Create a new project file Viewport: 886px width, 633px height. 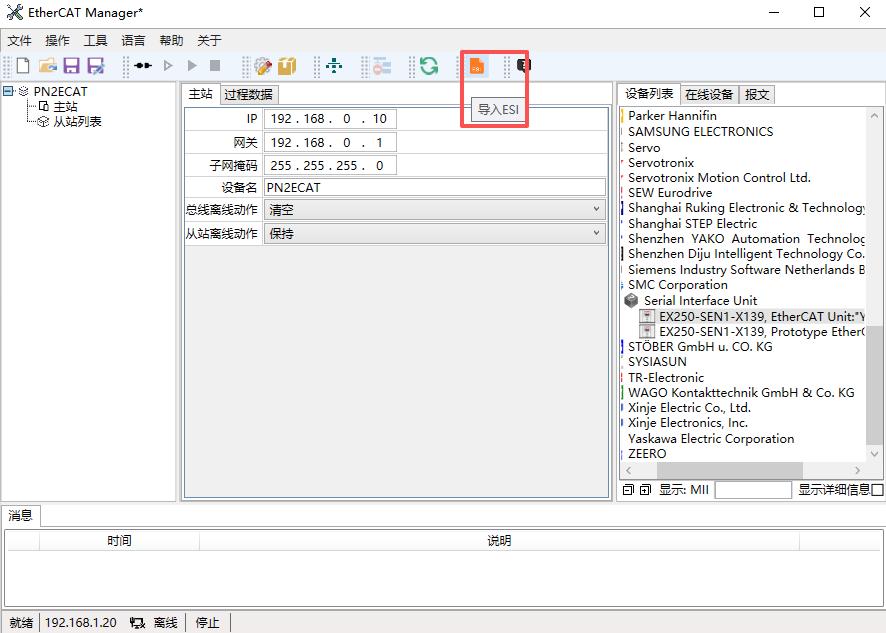(22, 66)
